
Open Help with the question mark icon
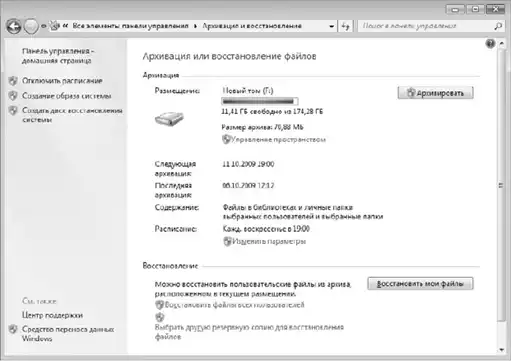point(490,44)
